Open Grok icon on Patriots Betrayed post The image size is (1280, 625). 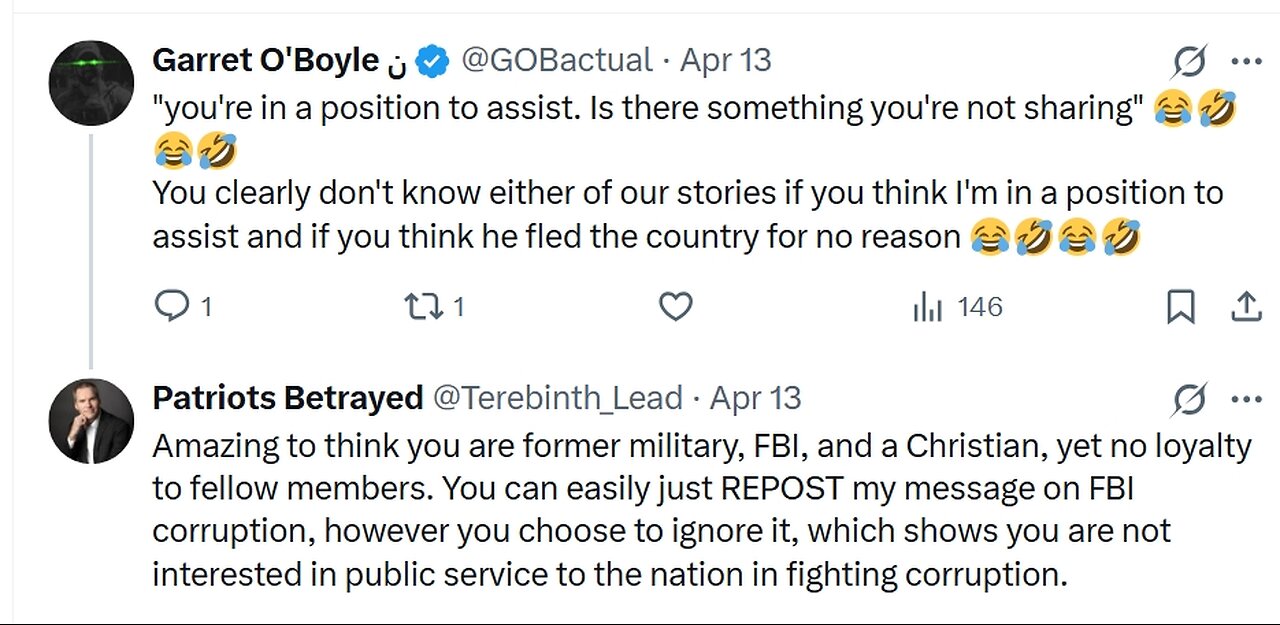1189,401
